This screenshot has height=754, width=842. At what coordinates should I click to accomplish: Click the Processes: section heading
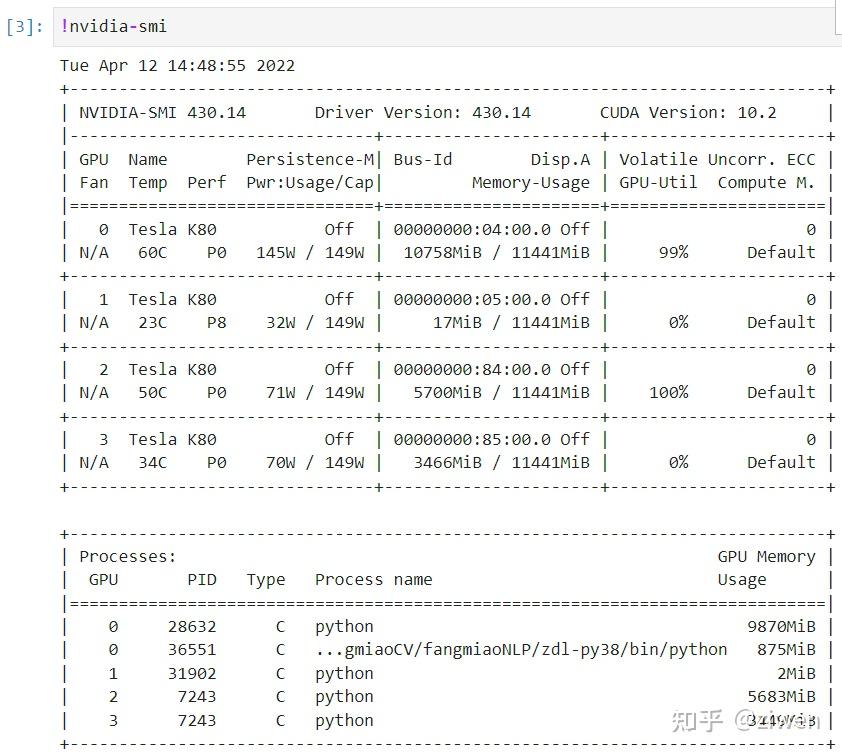point(127,556)
